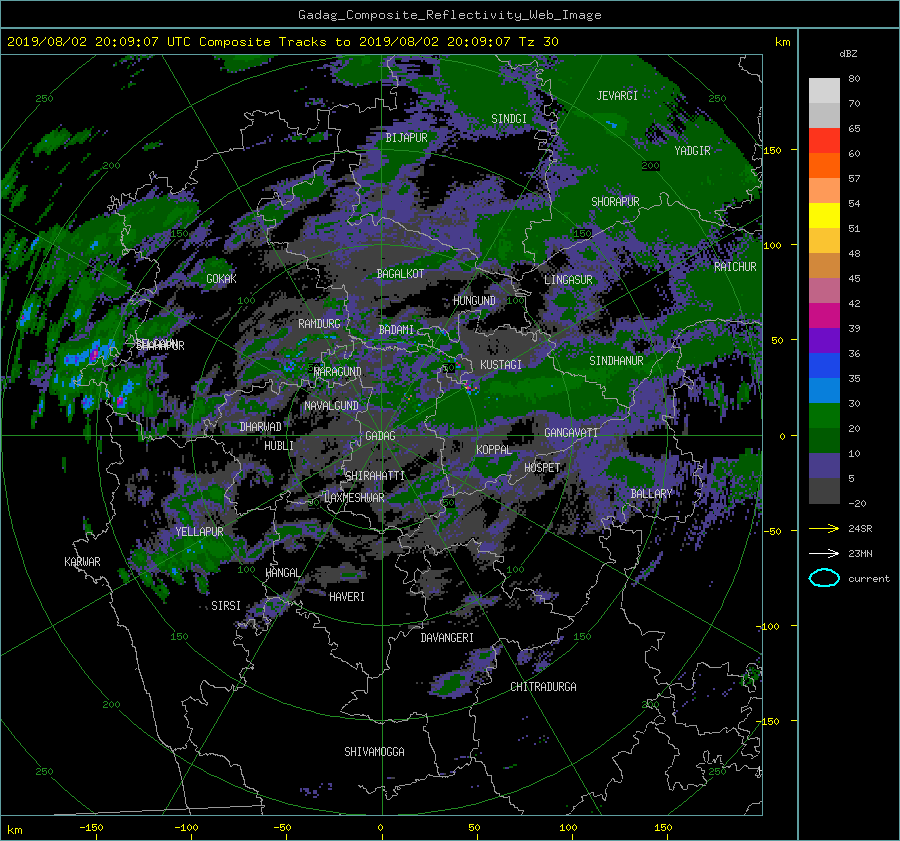The width and height of the screenshot is (900, 841).
Task: Click the YADGIR city label
Action: 692,151
